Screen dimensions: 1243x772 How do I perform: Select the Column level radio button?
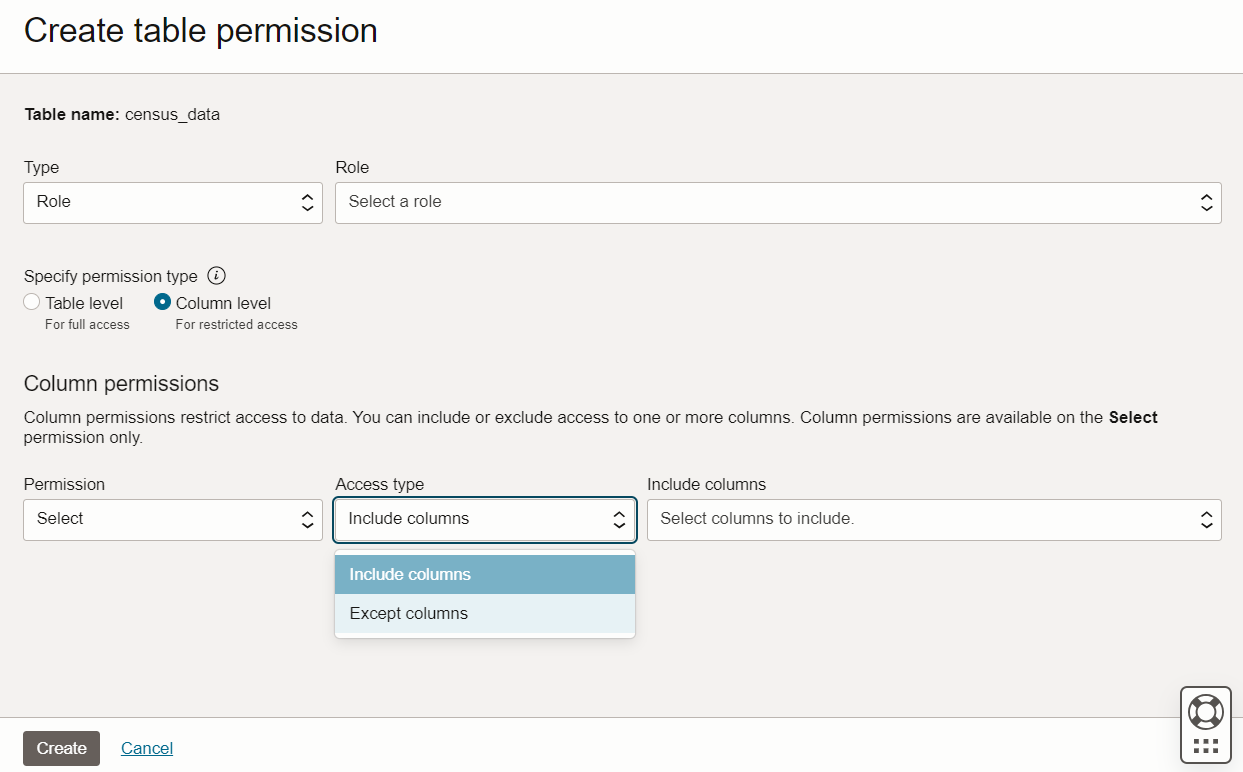click(x=161, y=301)
